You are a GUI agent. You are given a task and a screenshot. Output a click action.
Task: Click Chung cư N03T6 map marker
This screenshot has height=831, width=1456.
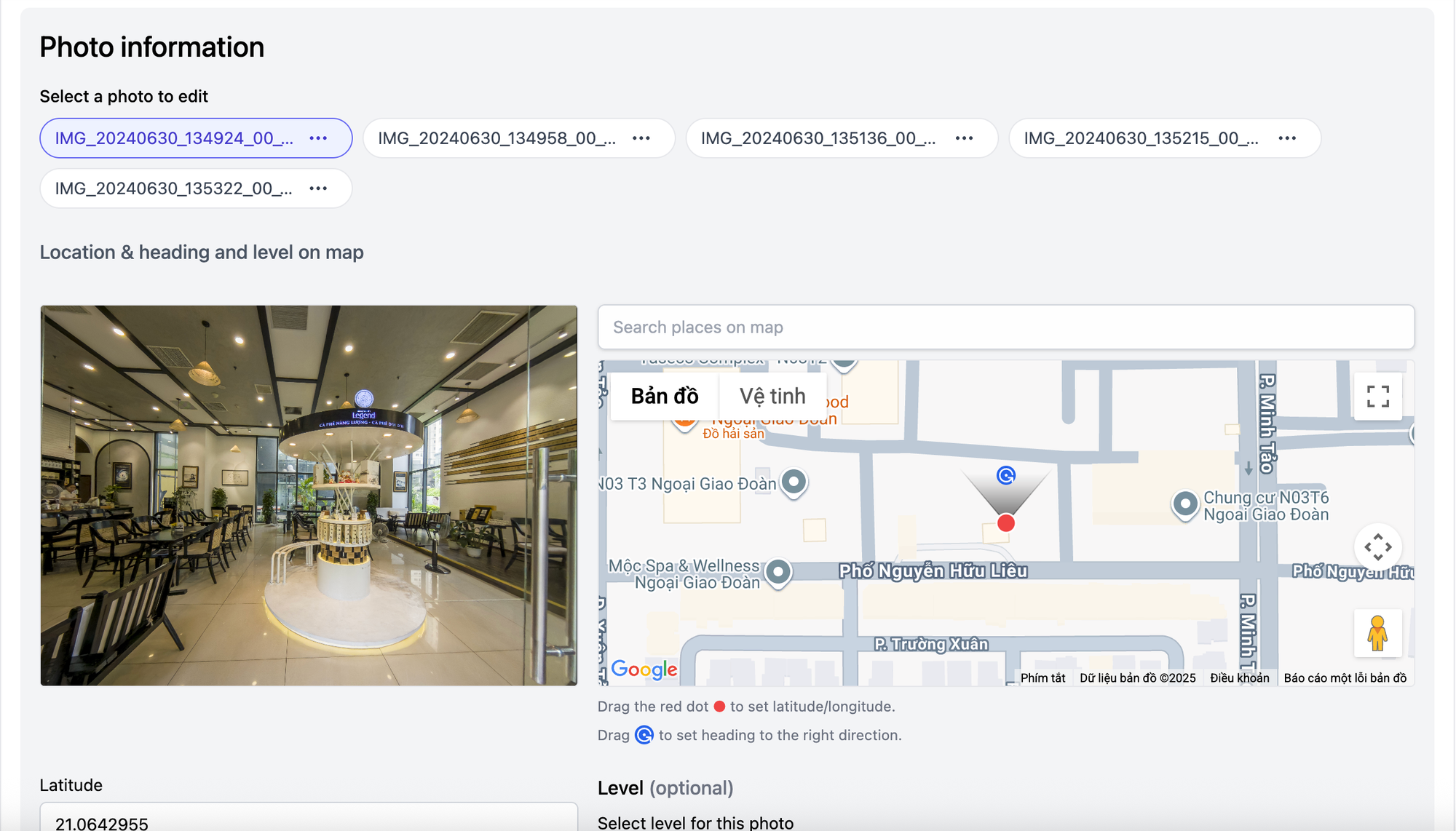click(1184, 503)
